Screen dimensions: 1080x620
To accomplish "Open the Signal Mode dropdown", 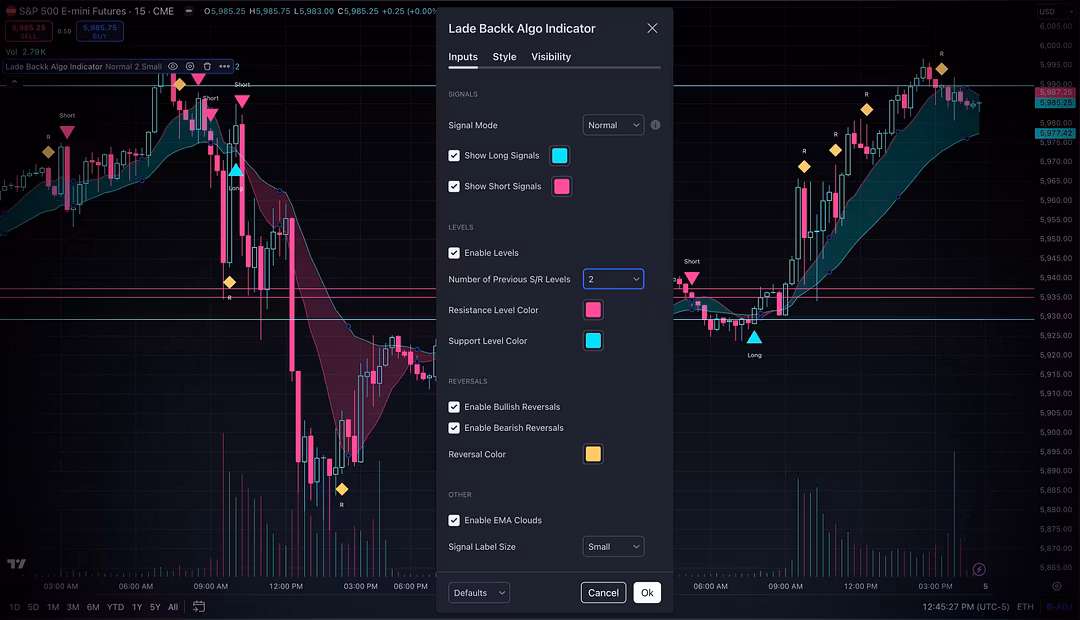I will tap(613, 125).
